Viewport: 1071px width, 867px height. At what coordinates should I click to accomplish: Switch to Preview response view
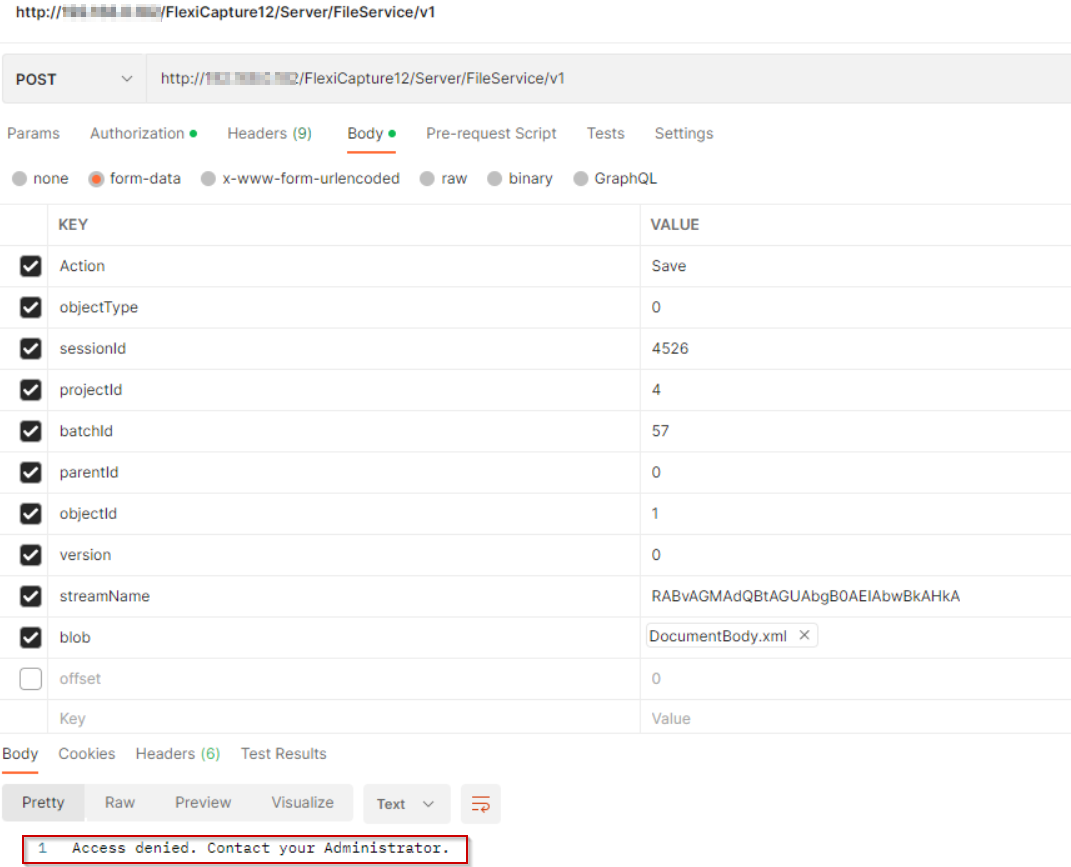(x=203, y=803)
